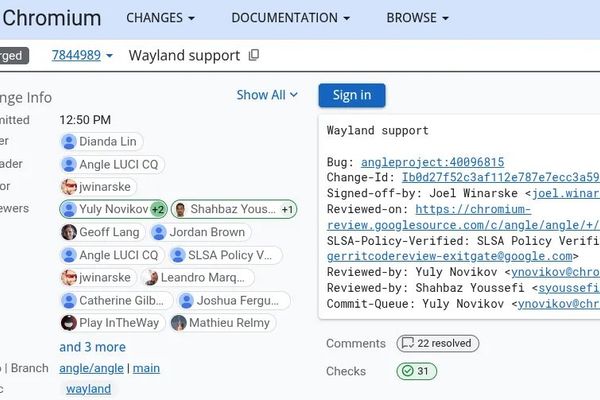Click Mathieu Relmy avatar photo

(x=179, y=323)
